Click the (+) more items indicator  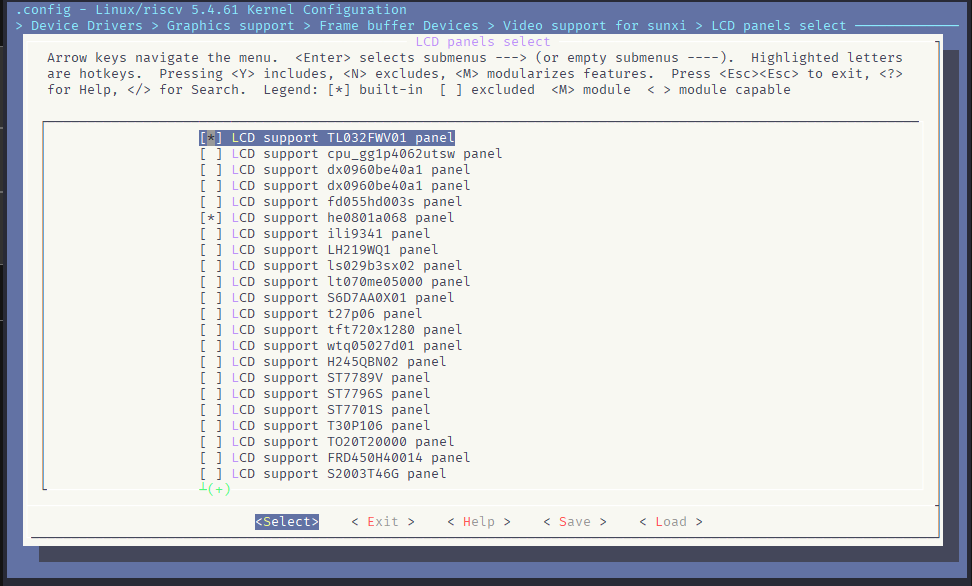click(216, 489)
